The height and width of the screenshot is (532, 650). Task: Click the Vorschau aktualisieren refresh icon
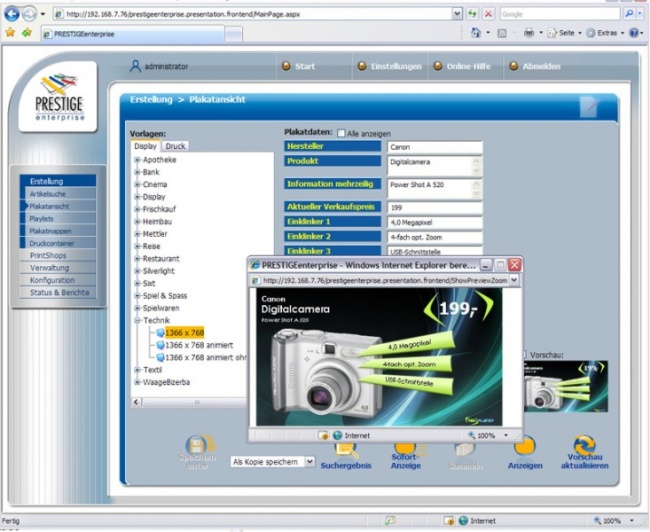pos(585,445)
